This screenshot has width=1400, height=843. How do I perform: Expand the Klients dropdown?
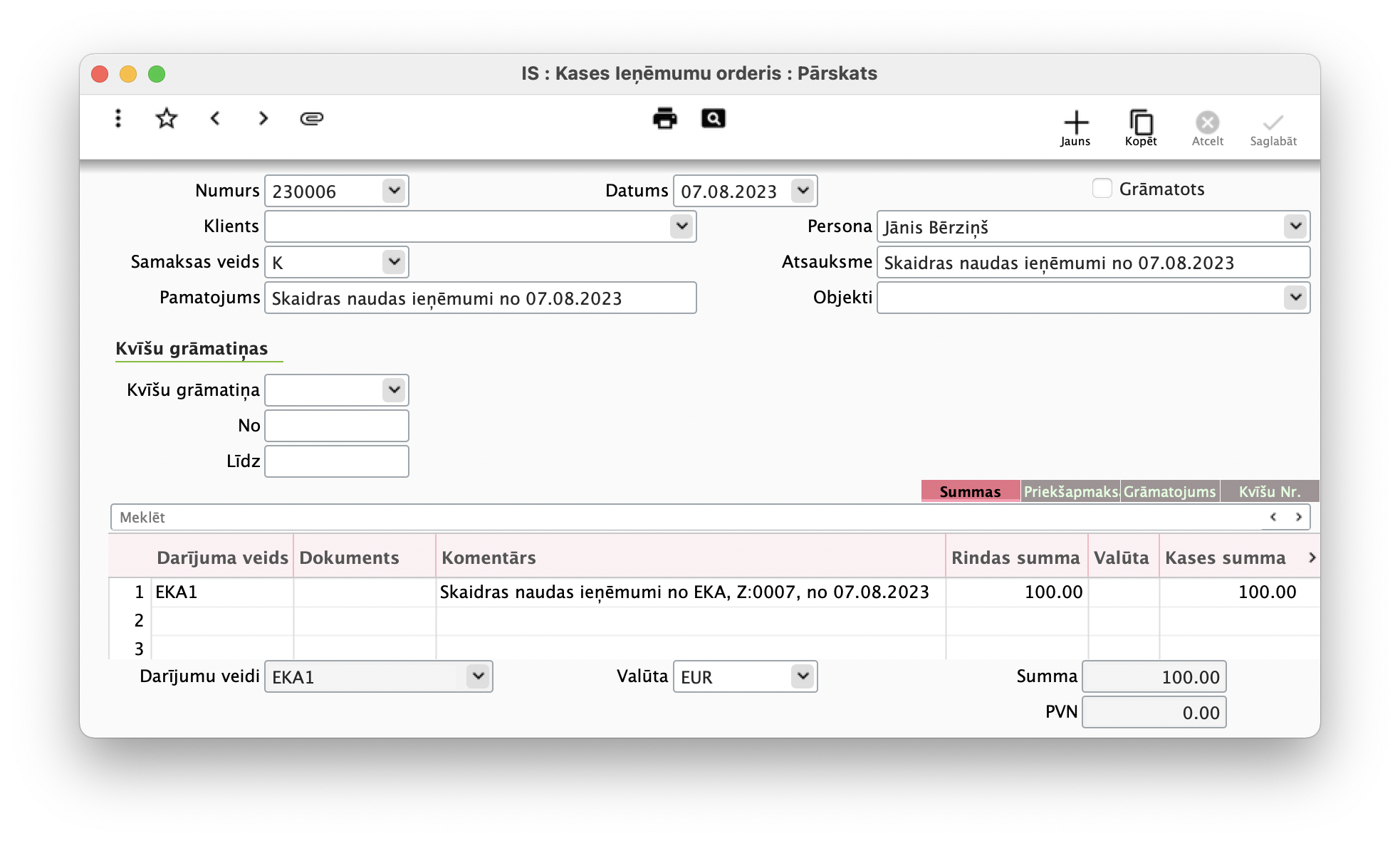[681, 226]
